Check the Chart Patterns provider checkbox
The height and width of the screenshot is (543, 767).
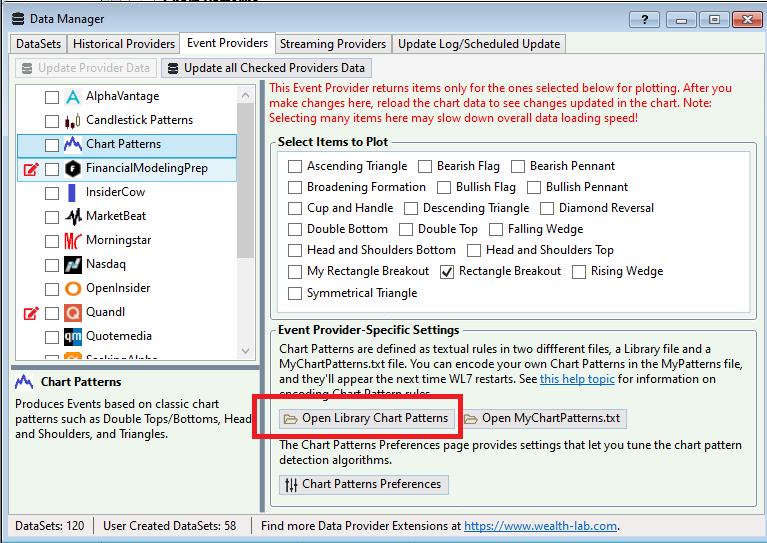click(52, 145)
